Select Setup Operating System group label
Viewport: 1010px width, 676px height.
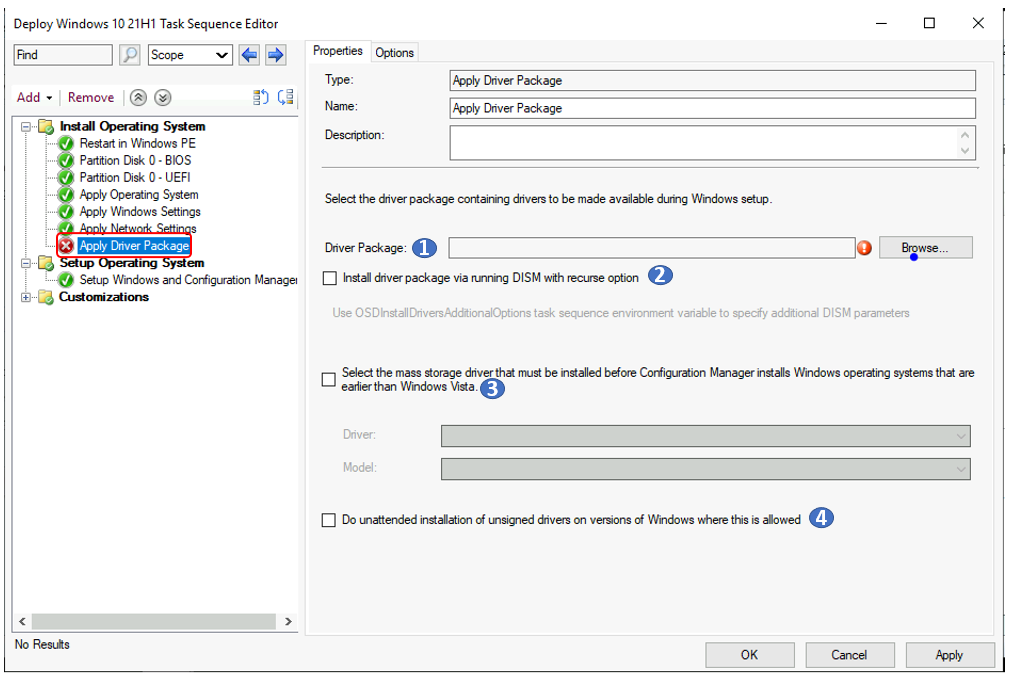pyautogui.click(x=132, y=263)
